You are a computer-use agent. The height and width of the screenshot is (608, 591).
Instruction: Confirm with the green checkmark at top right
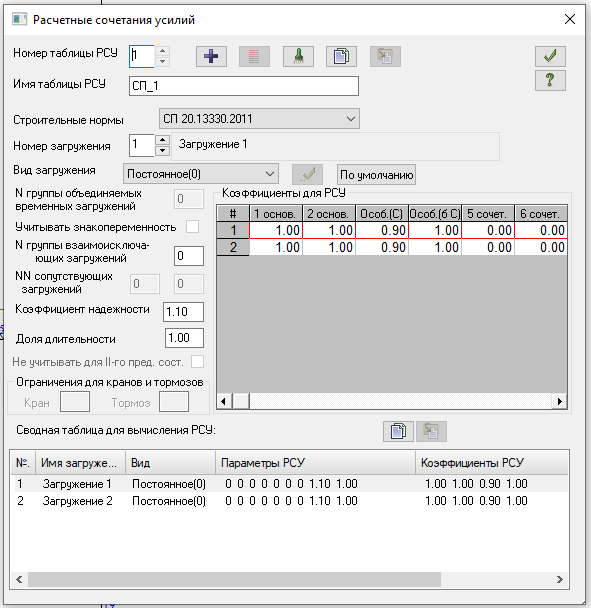(x=550, y=56)
